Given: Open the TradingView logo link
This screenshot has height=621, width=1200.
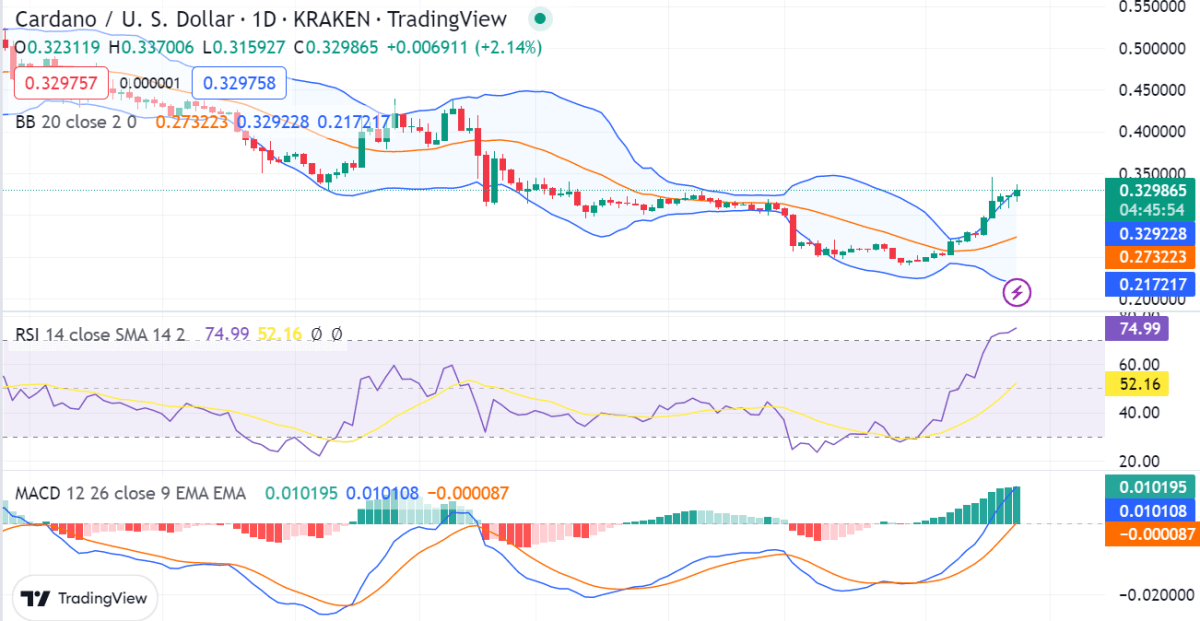Looking at the screenshot, I should click(x=86, y=598).
